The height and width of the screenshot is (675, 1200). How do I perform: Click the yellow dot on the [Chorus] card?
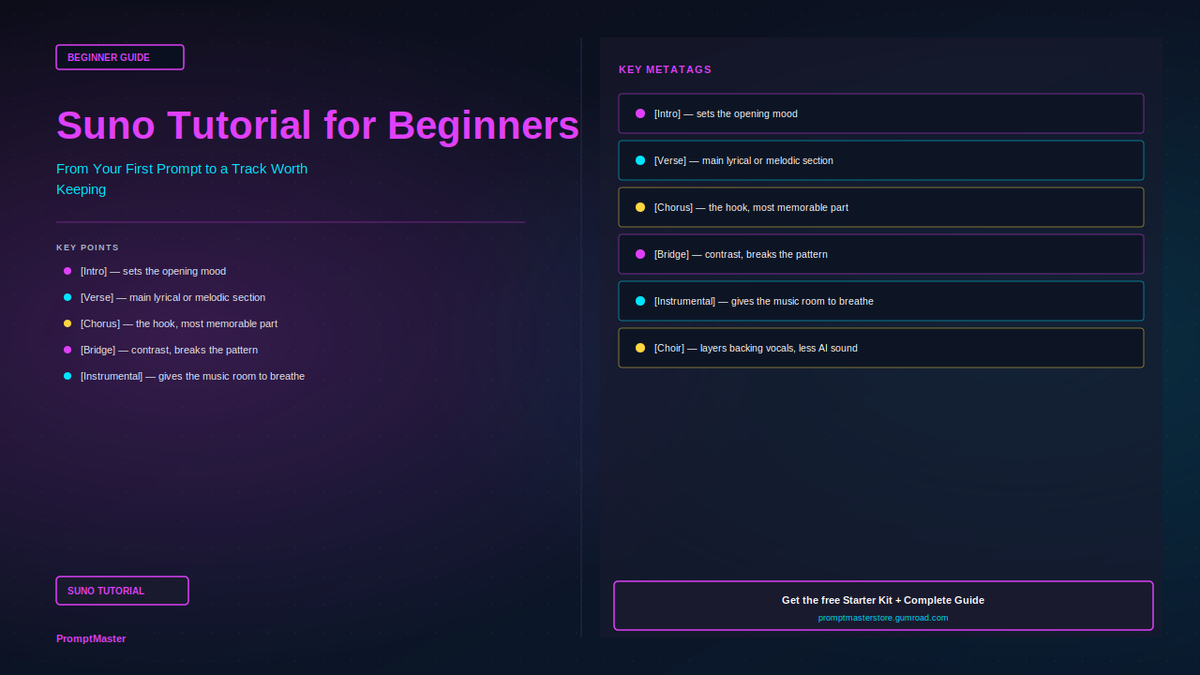tap(640, 207)
